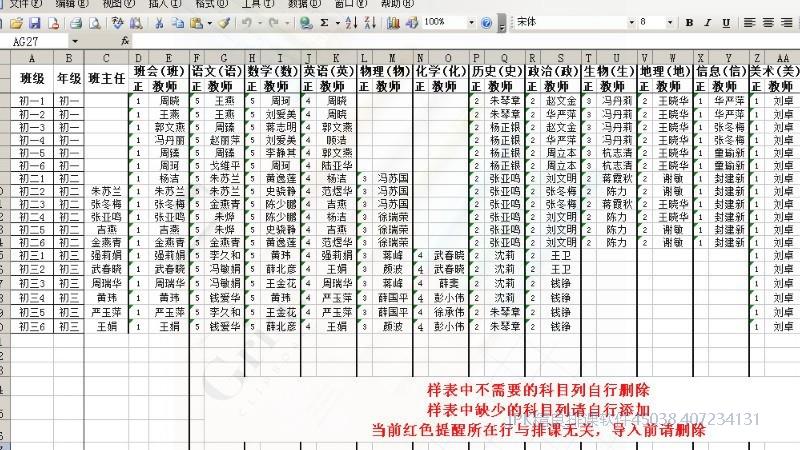The image size is (800, 450).
Task: Align text right
Action: pos(787,22)
